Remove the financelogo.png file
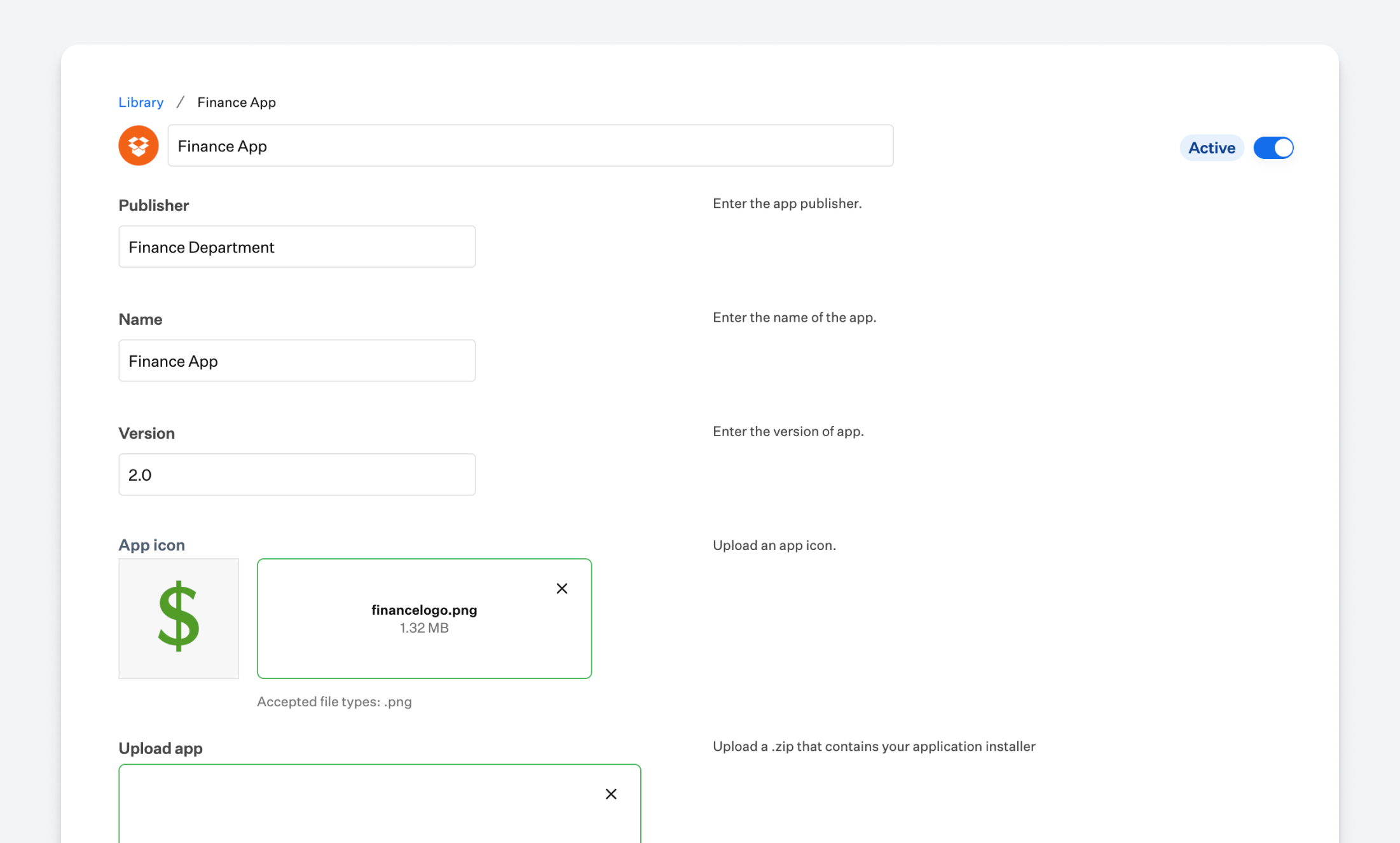Viewport: 1400px width, 843px height. pos(562,588)
